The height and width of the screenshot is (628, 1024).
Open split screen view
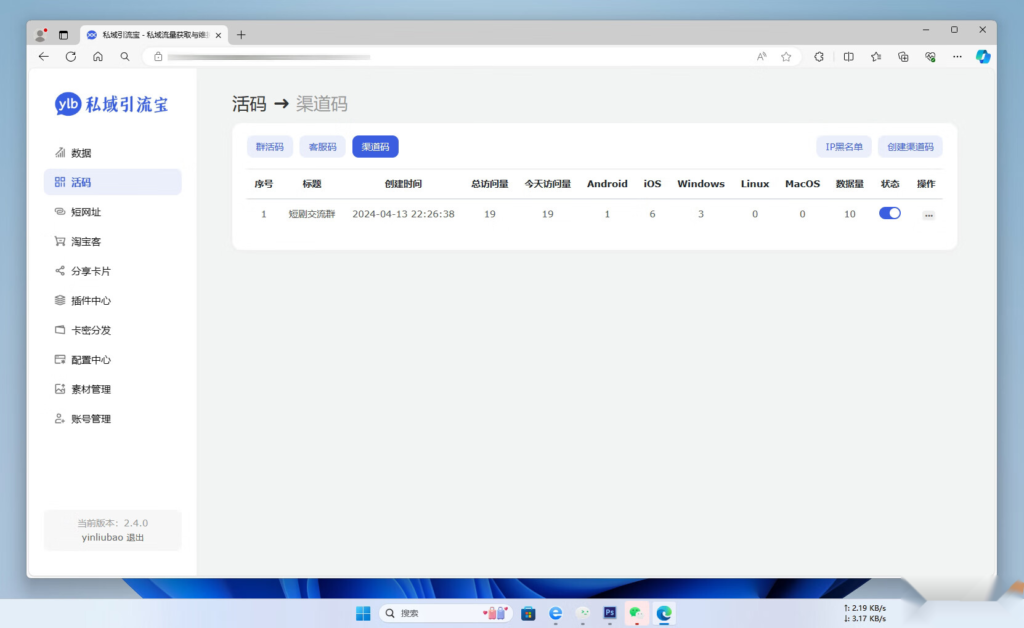(848, 57)
